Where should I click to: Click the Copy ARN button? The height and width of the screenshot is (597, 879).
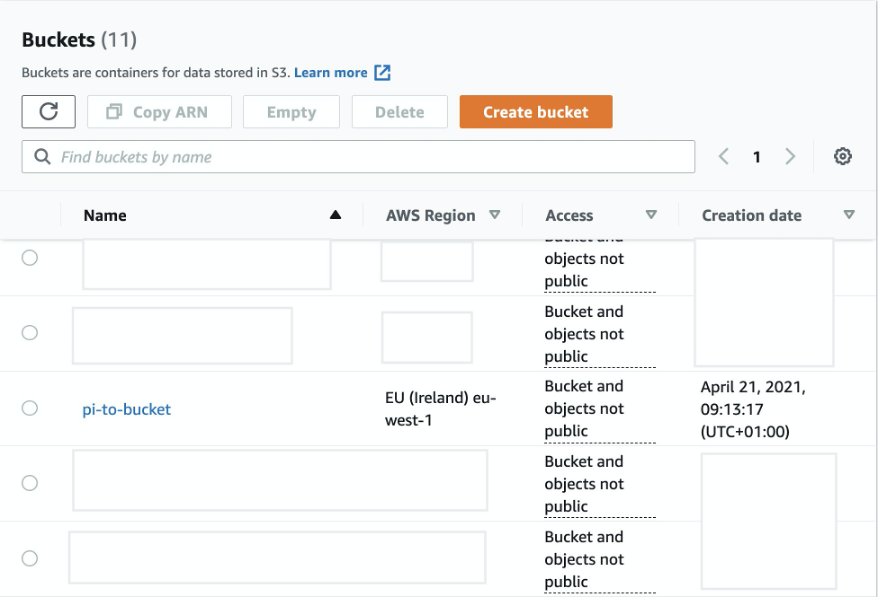coord(160,112)
